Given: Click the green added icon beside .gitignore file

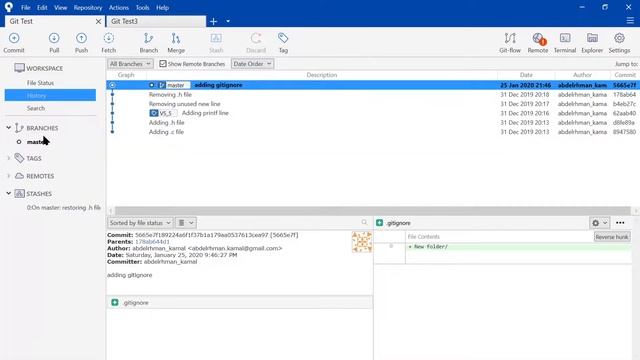Looking at the screenshot, I should point(115,302).
